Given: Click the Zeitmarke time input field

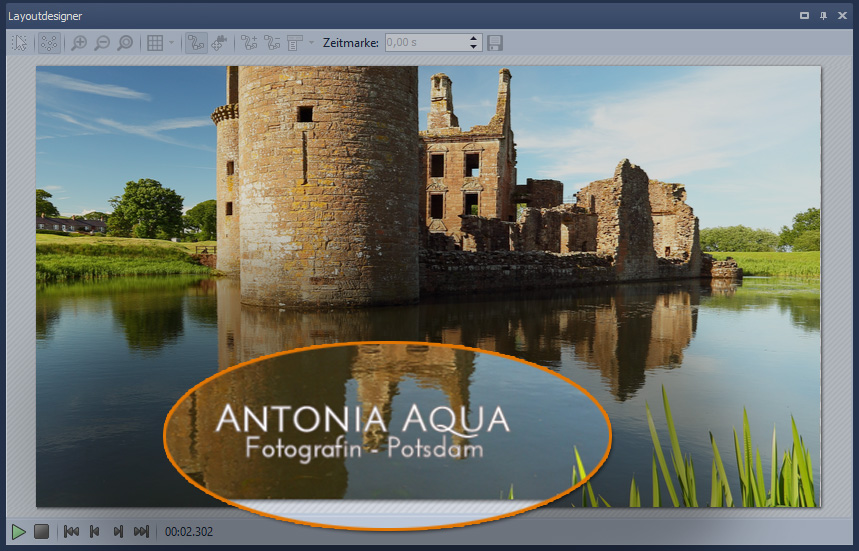Looking at the screenshot, I should coord(426,42).
